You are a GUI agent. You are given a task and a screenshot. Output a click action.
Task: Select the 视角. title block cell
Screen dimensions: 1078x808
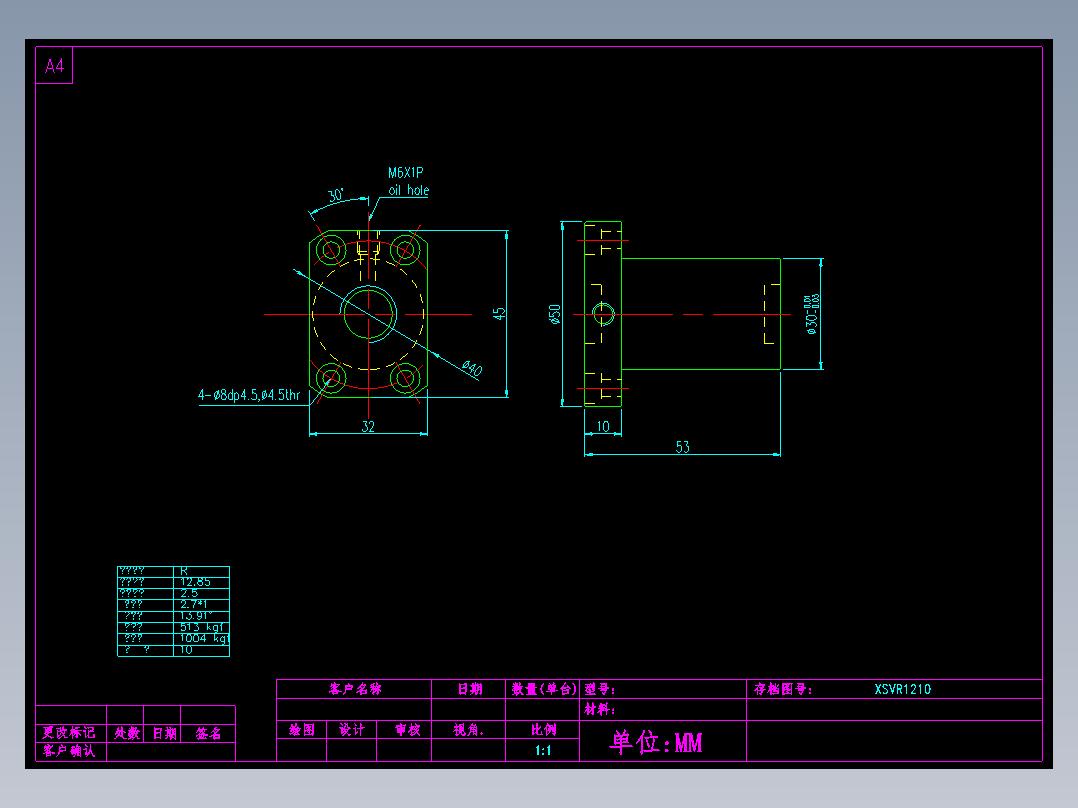[469, 730]
